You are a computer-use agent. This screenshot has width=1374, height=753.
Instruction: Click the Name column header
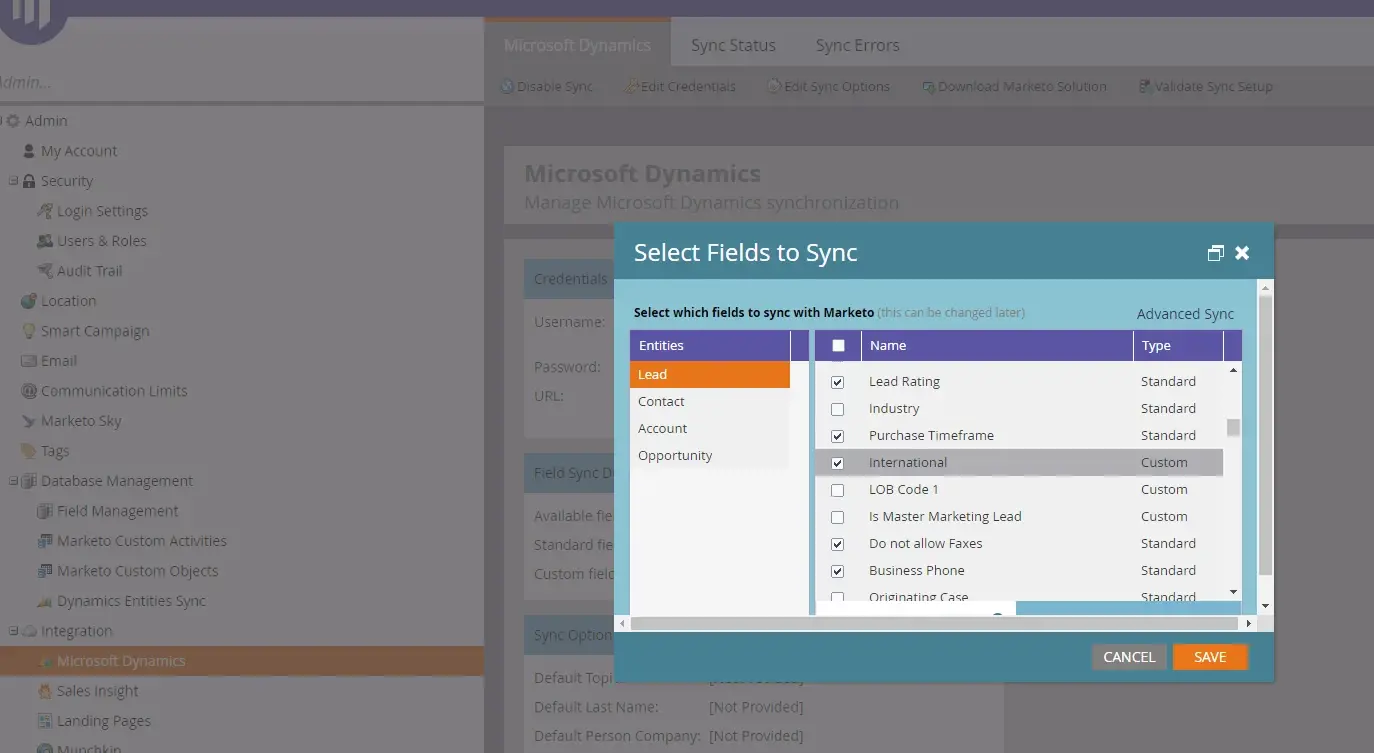coord(997,345)
